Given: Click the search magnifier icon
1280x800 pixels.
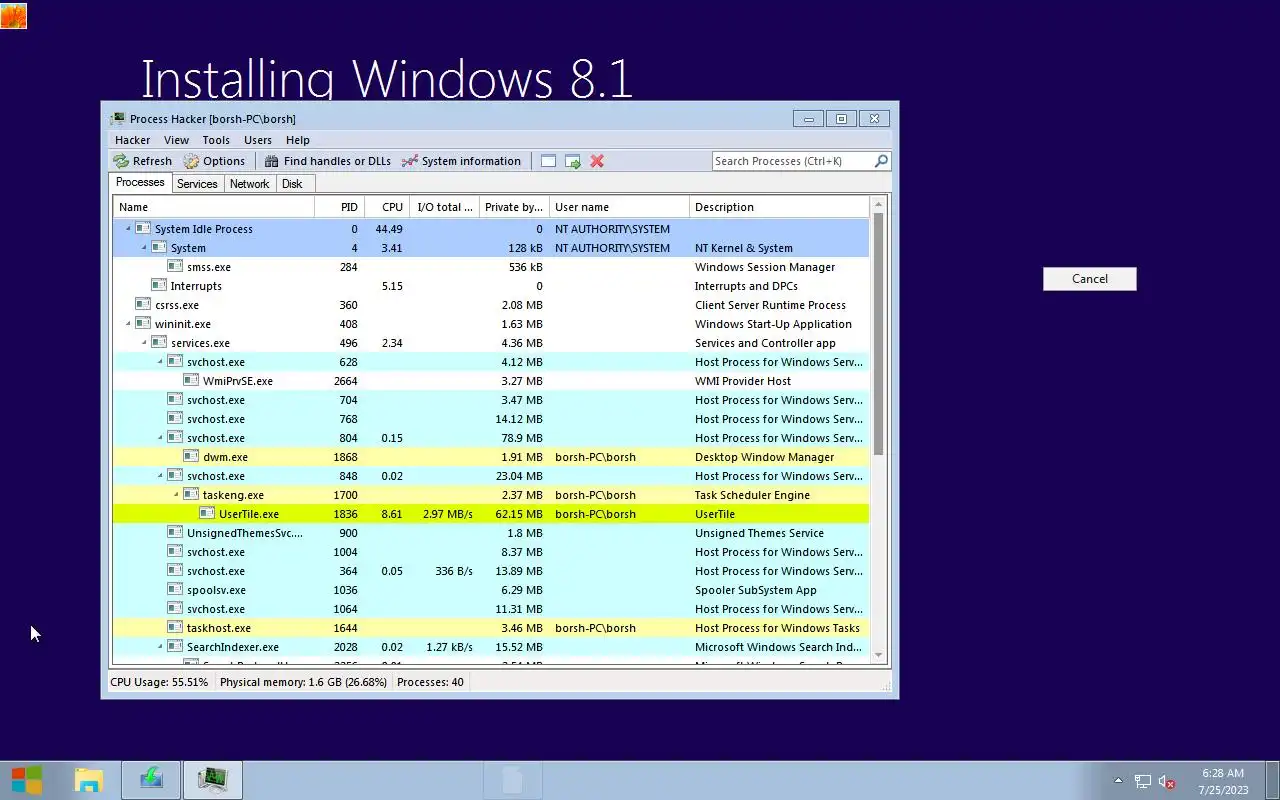Looking at the screenshot, I should [881, 161].
